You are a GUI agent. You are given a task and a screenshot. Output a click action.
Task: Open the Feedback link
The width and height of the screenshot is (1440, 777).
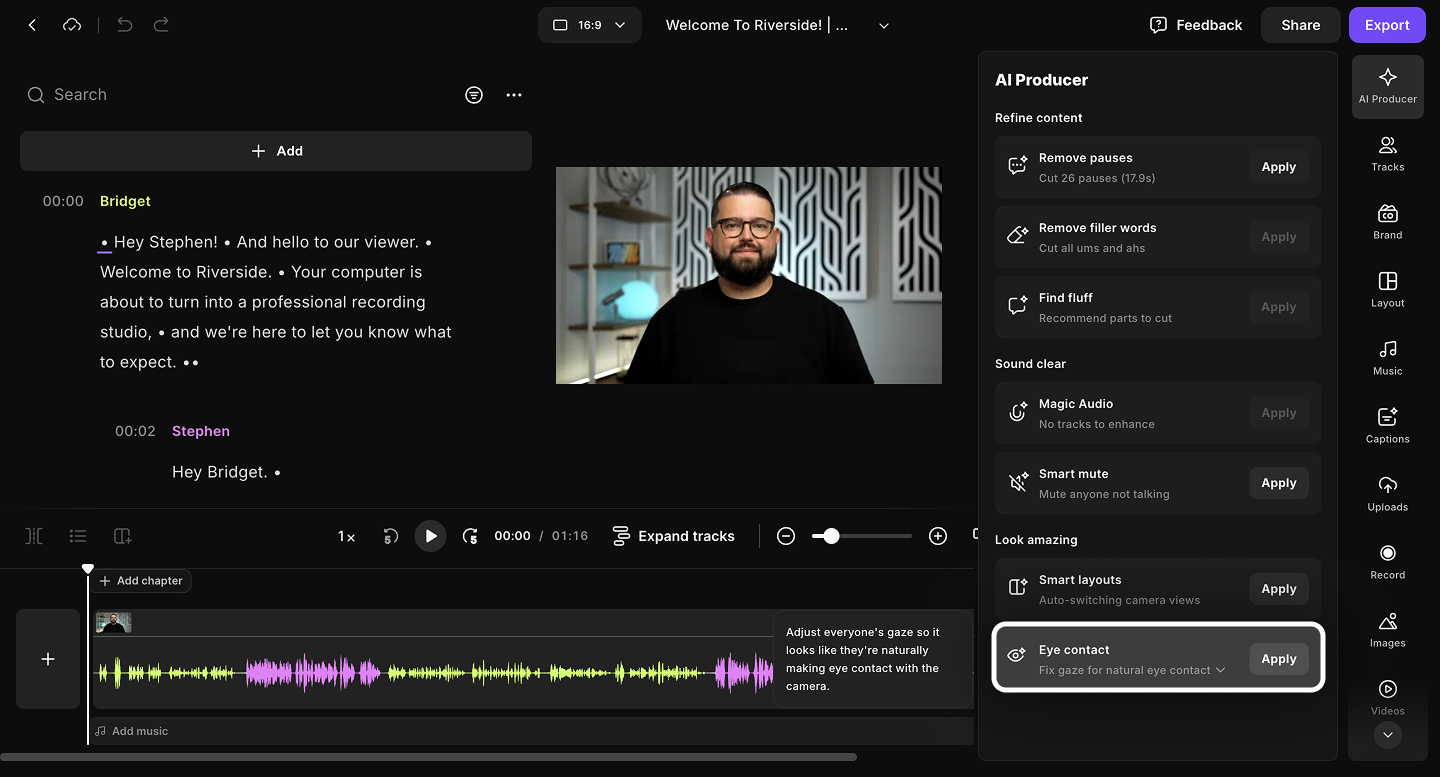point(1196,25)
